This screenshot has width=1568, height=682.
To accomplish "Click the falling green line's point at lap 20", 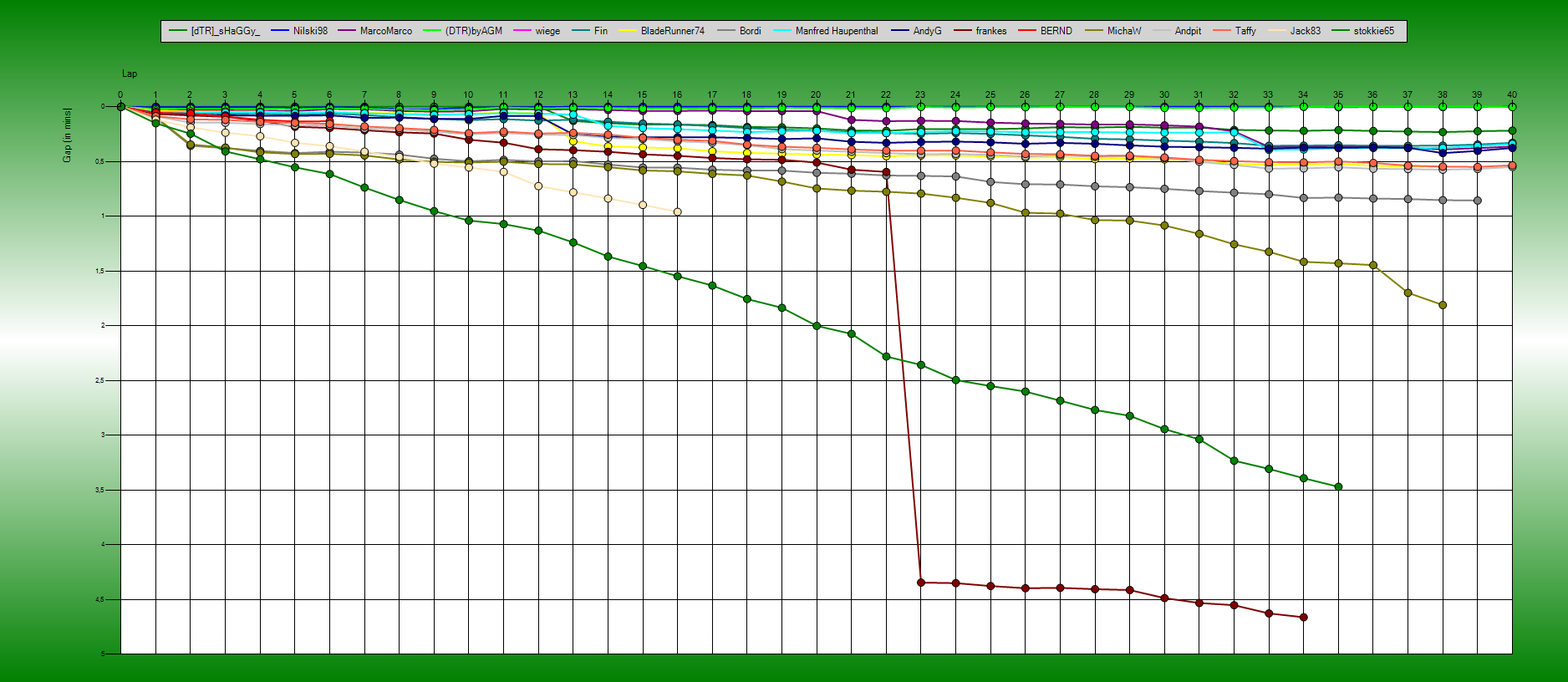I will coord(817,326).
